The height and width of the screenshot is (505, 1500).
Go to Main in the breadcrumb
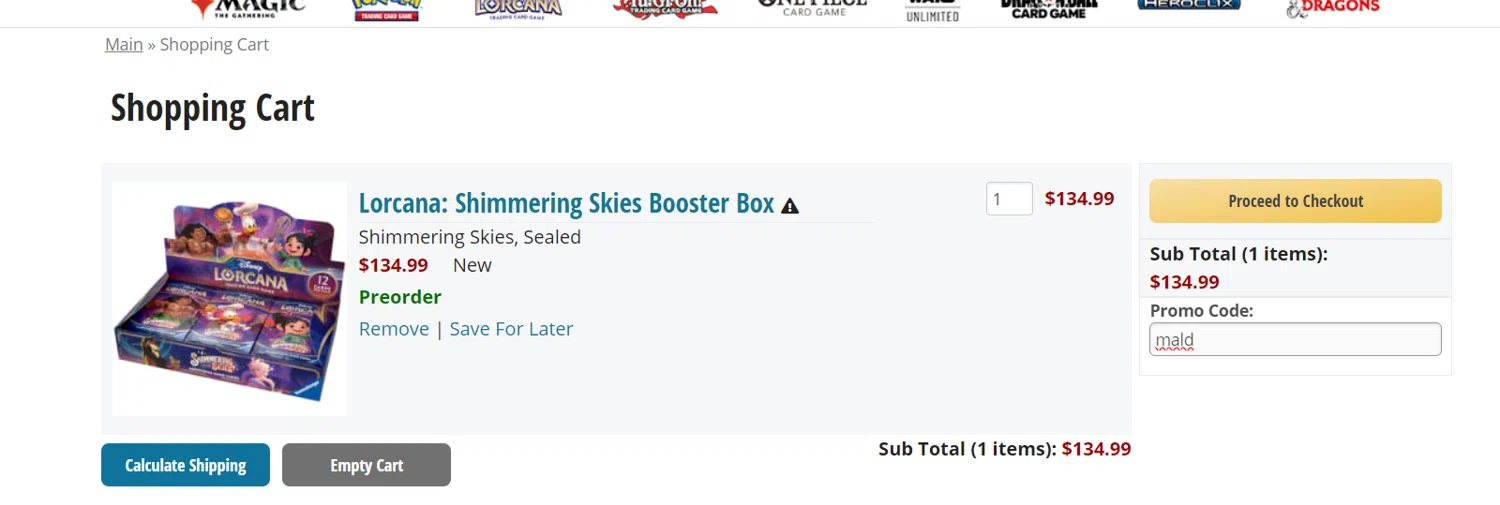click(124, 44)
